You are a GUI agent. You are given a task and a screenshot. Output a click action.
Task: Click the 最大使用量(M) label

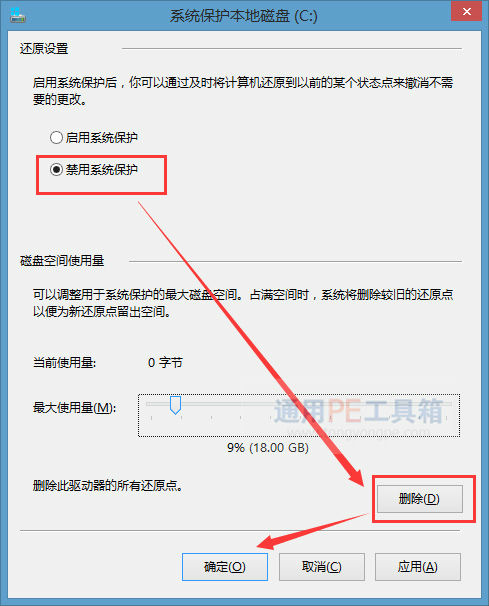click(x=74, y=407)
